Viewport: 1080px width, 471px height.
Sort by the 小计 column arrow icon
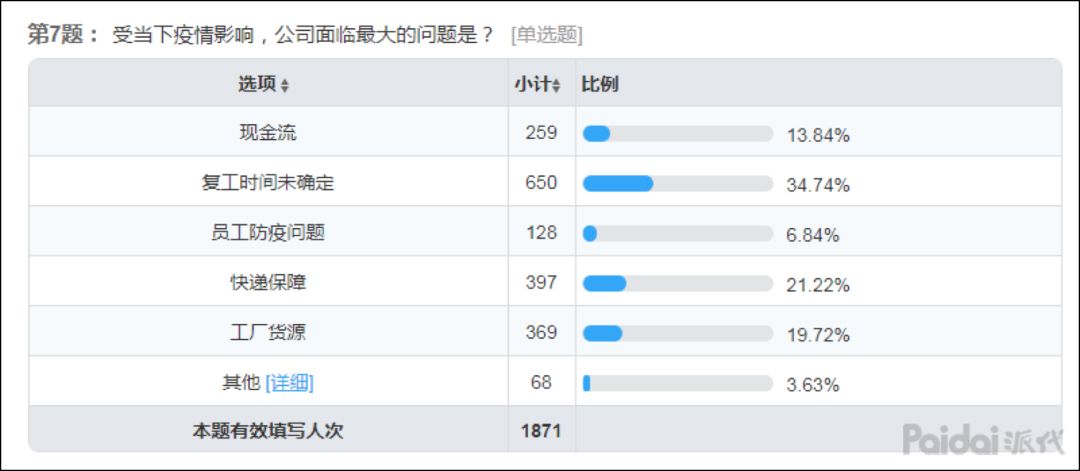tap(557, 86)
